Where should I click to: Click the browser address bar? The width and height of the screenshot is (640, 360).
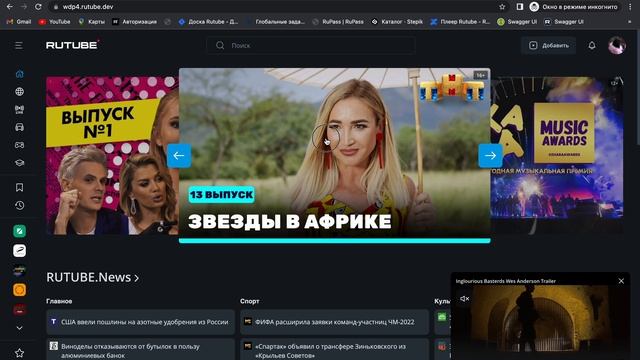pyautogui.click(x=278, y=7)
